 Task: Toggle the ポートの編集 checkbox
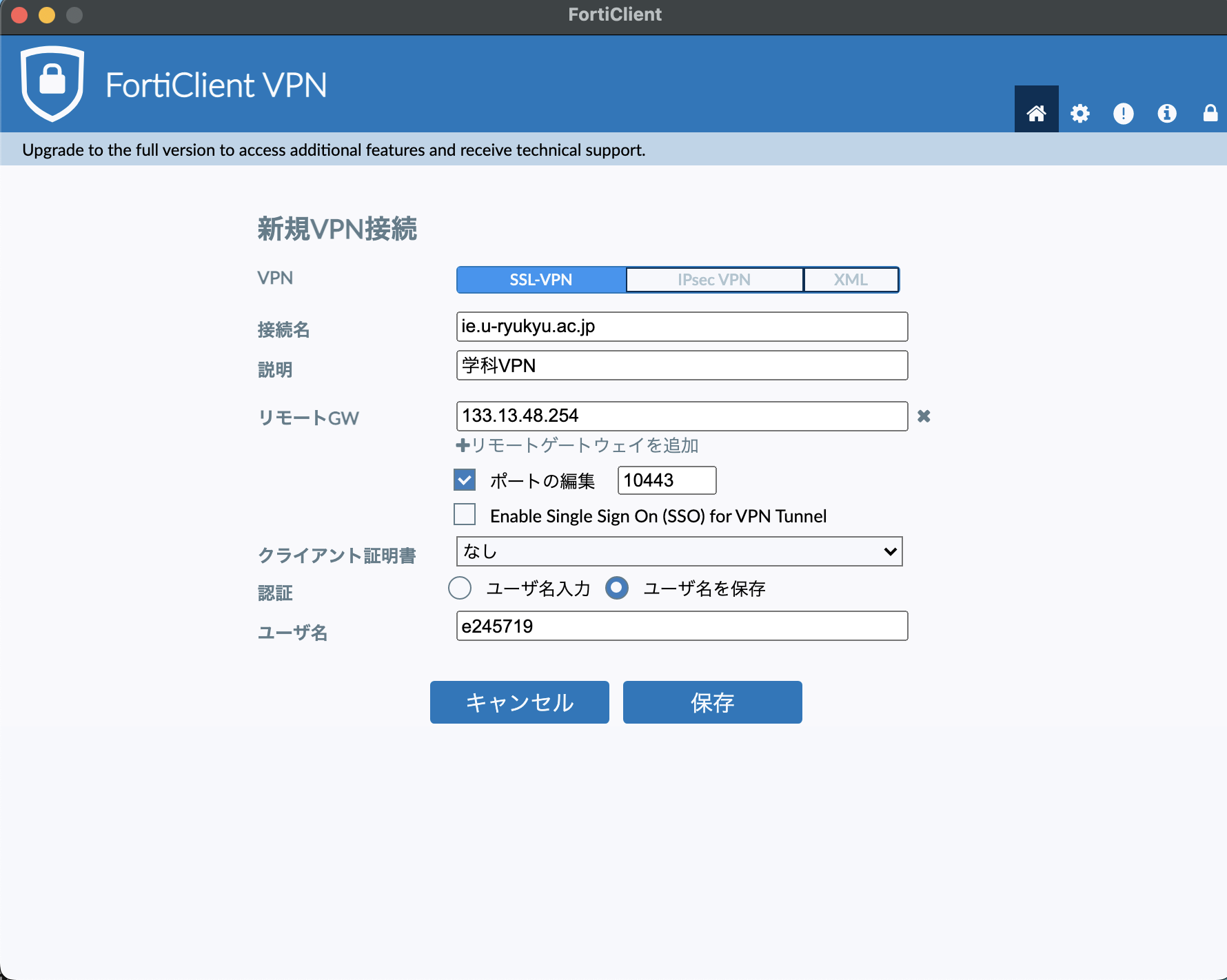click(465, 480)
